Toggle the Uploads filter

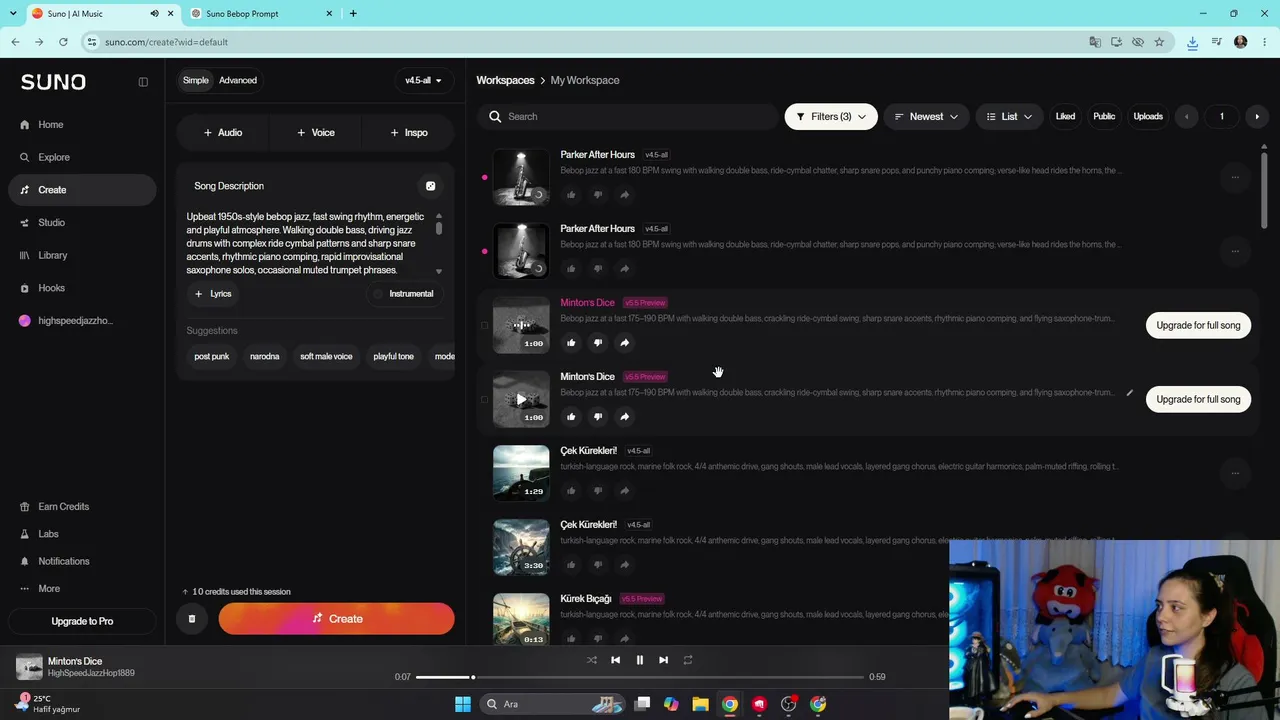click(x=1148, y=117)
